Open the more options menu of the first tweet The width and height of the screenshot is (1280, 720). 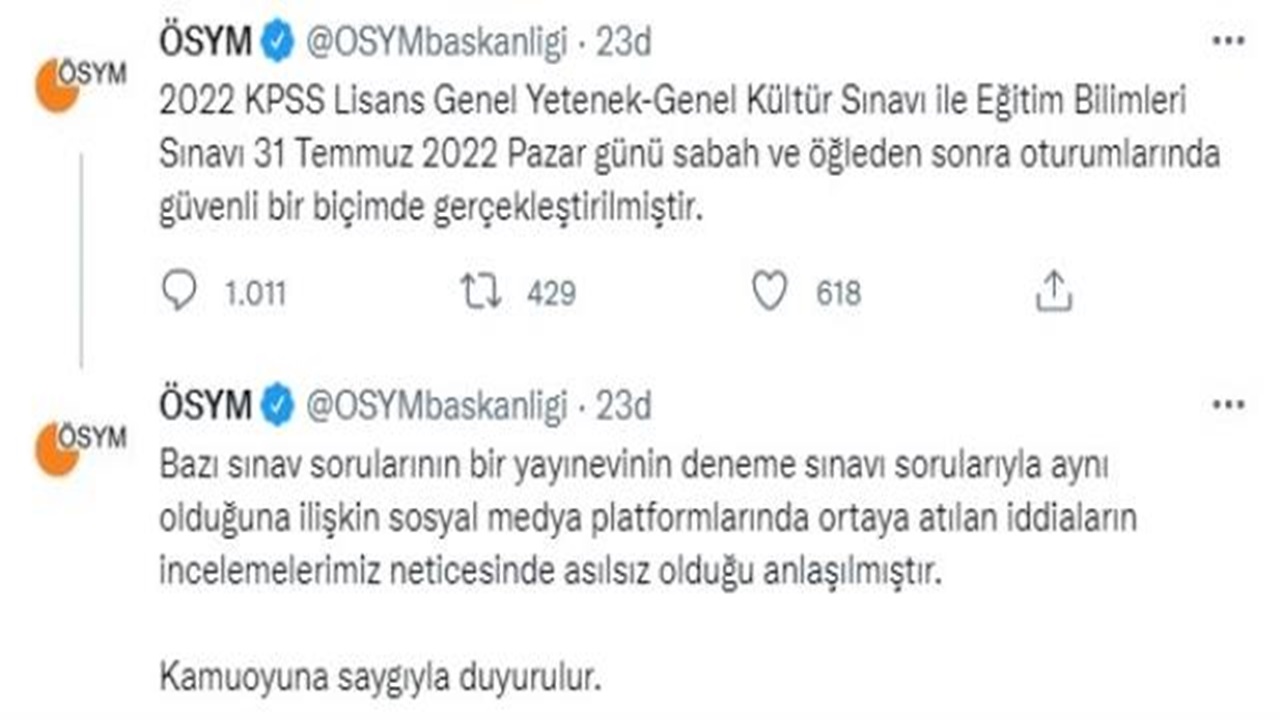(x=1227, y=42)
